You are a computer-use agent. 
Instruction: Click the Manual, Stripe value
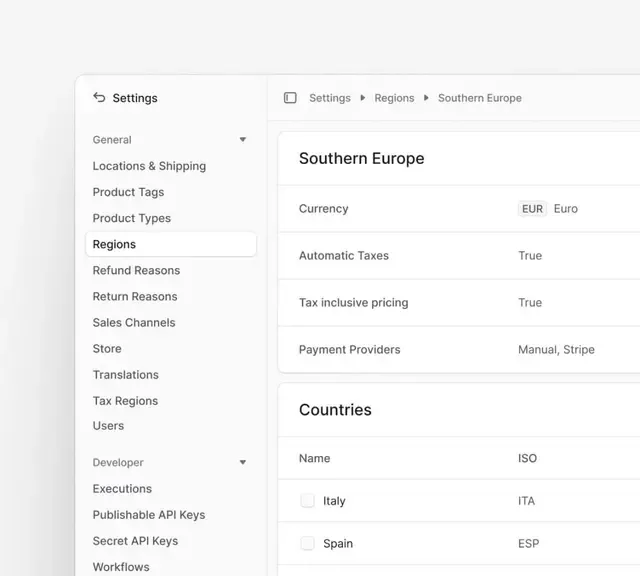pyautogui.click(x=556, y=349)
